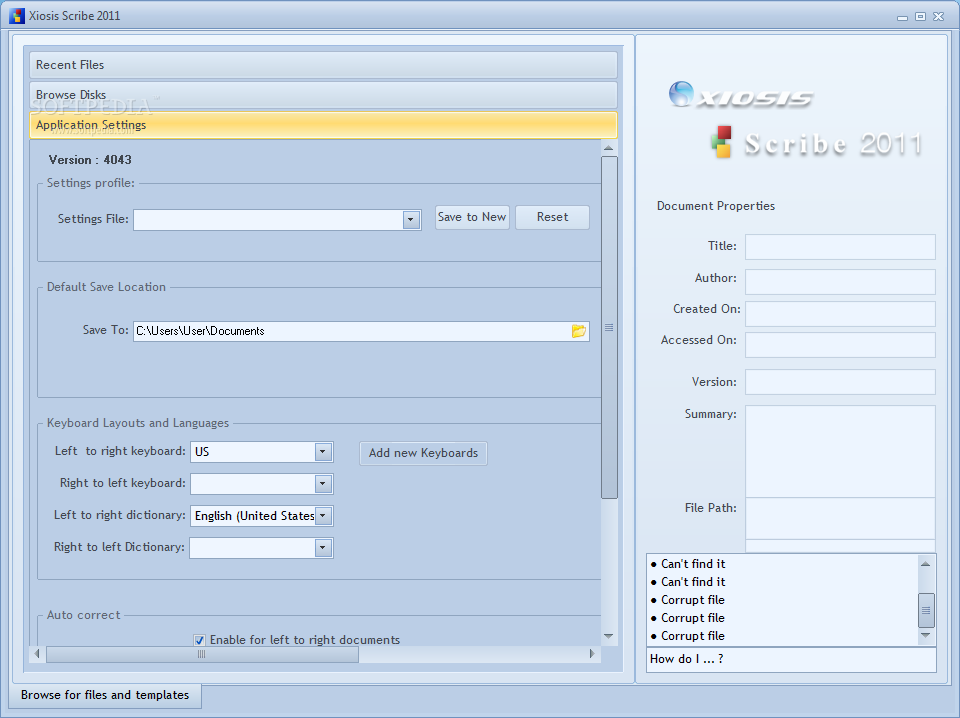Toggle Enable for left to right documents

tap(200, 640)
